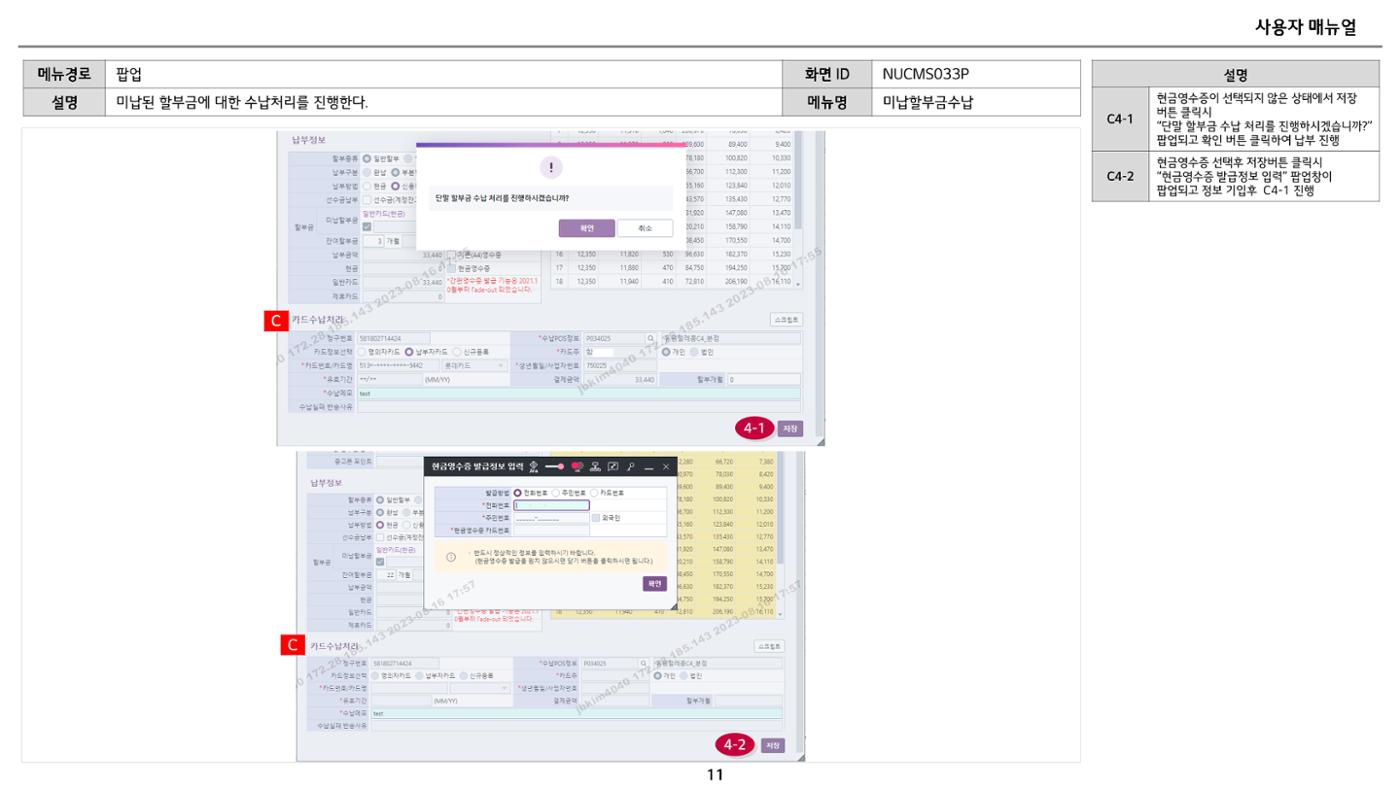Viewport: 1400px width, 788px height.
Task: Click 확인 in the 현금영수증 발급정보 입력 popup
Action: [x=655, y=584]
